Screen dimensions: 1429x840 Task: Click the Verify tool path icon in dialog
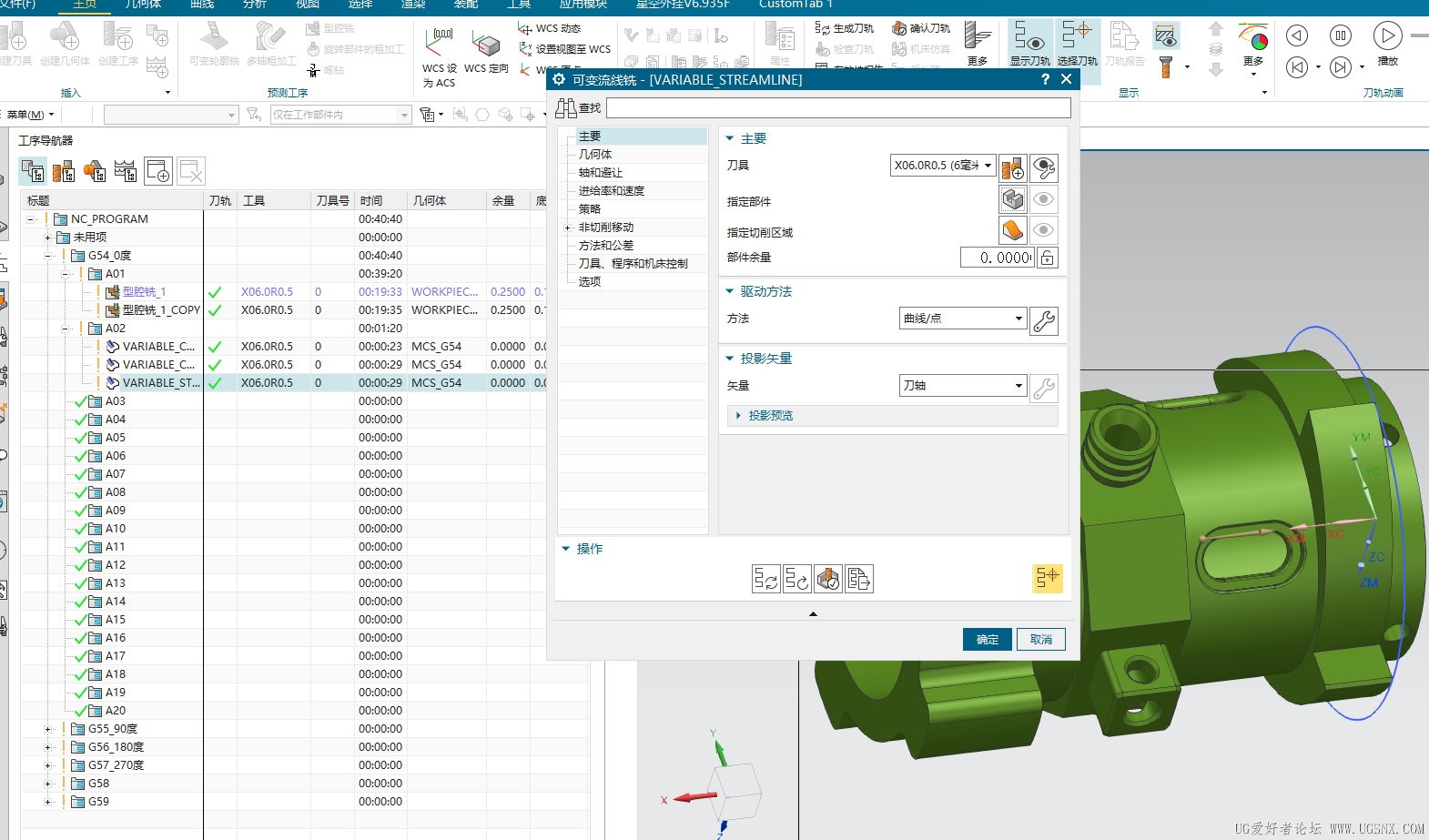tap(827, 579)
